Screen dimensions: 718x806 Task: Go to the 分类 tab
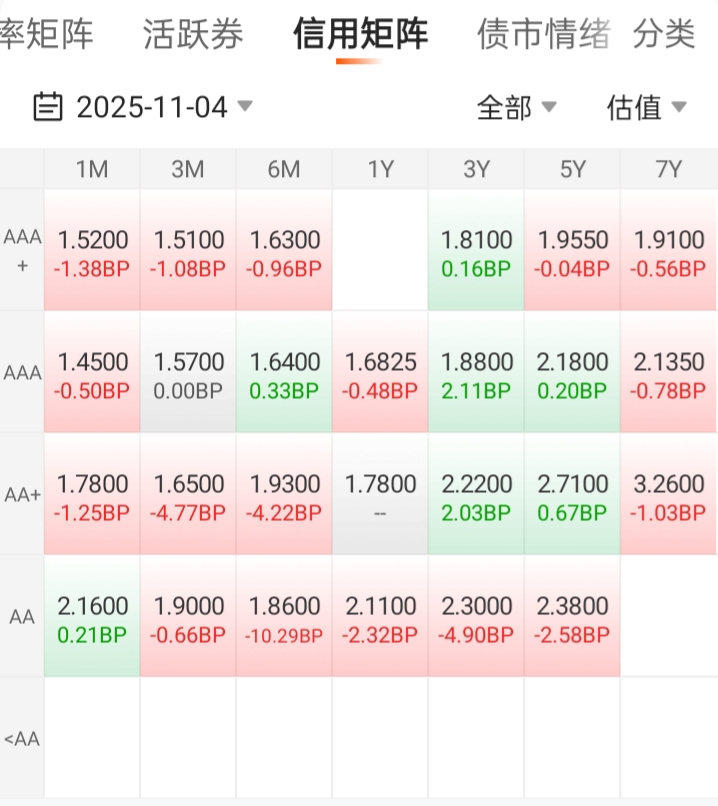[664, 35]
